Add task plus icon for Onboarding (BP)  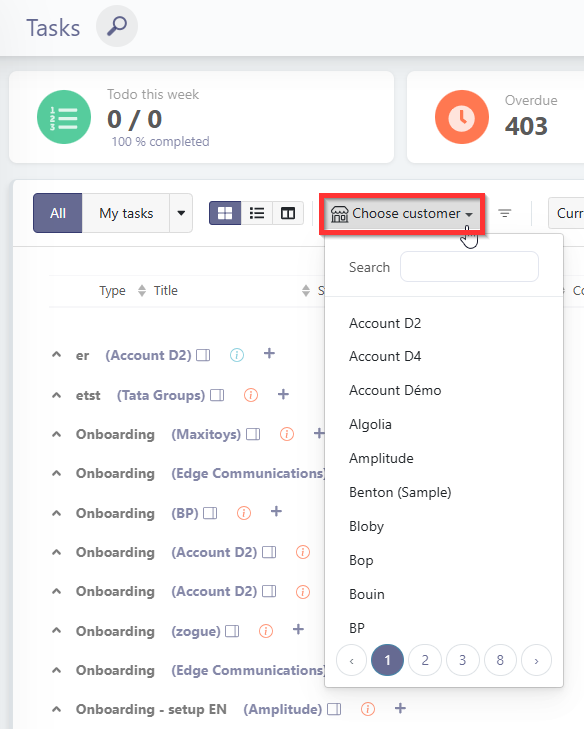pyautogui.click(x=276, y=511)
